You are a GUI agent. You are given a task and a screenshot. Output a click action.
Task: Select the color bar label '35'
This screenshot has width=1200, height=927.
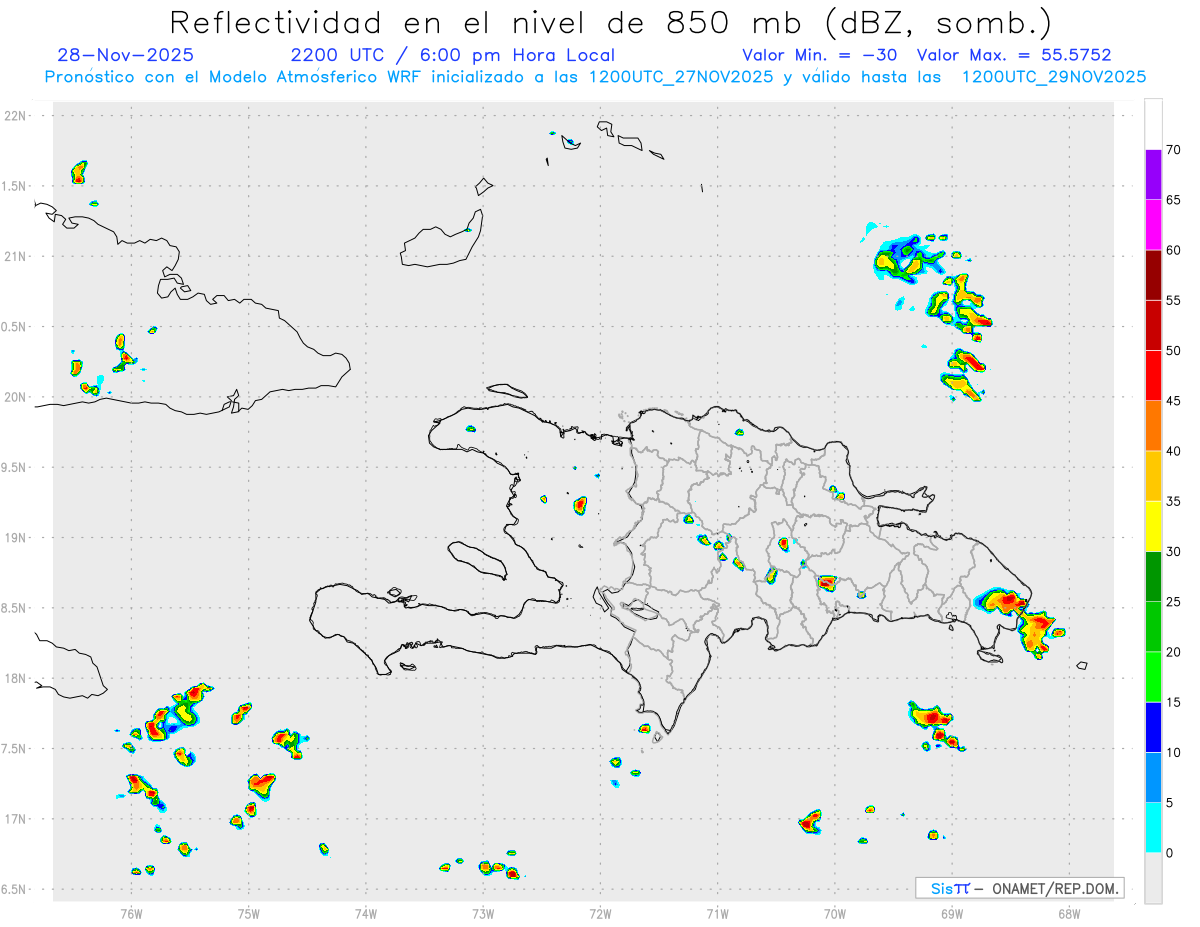click(1174, 501)
